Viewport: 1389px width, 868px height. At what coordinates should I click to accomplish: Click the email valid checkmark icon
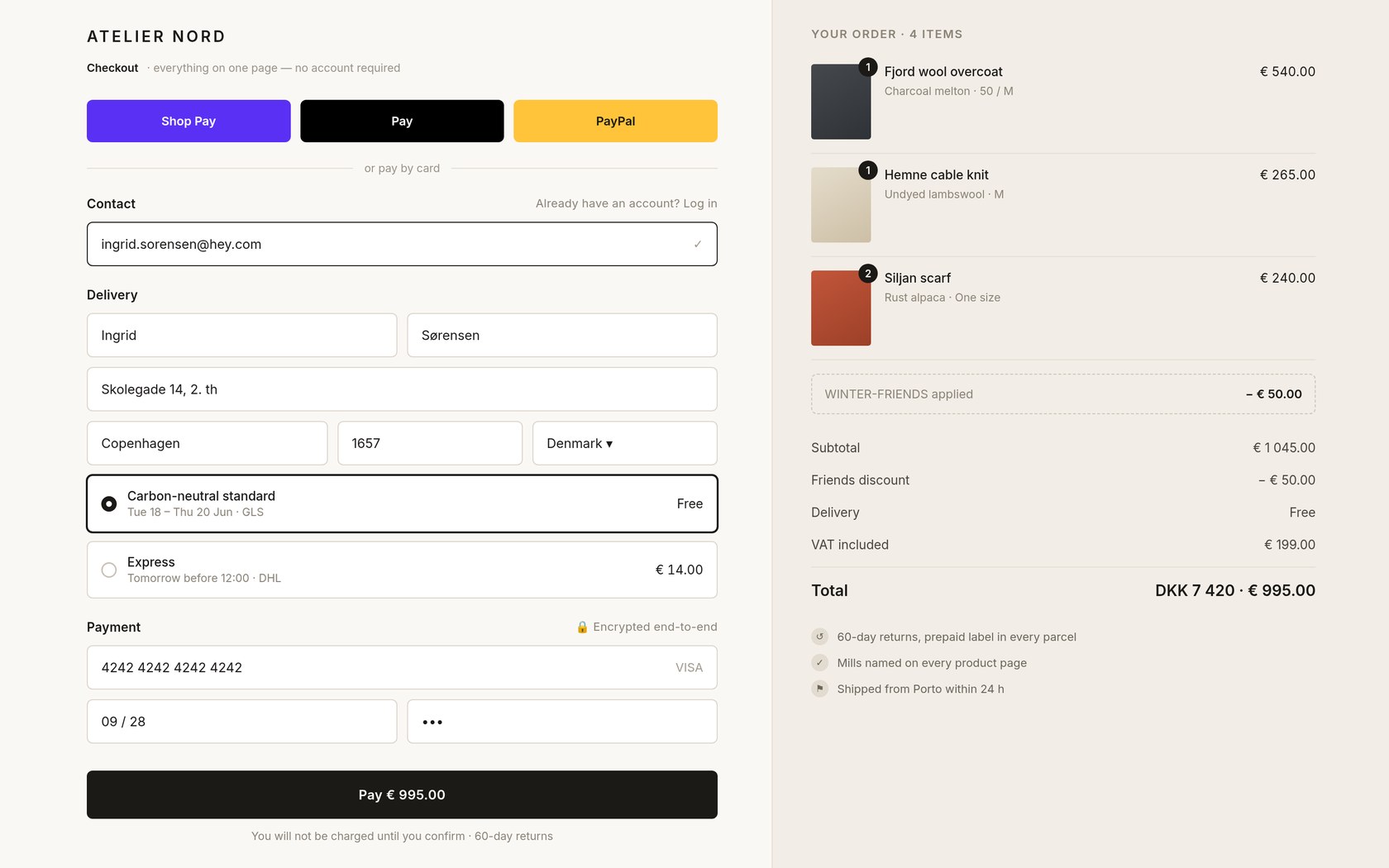click(698, 244)
